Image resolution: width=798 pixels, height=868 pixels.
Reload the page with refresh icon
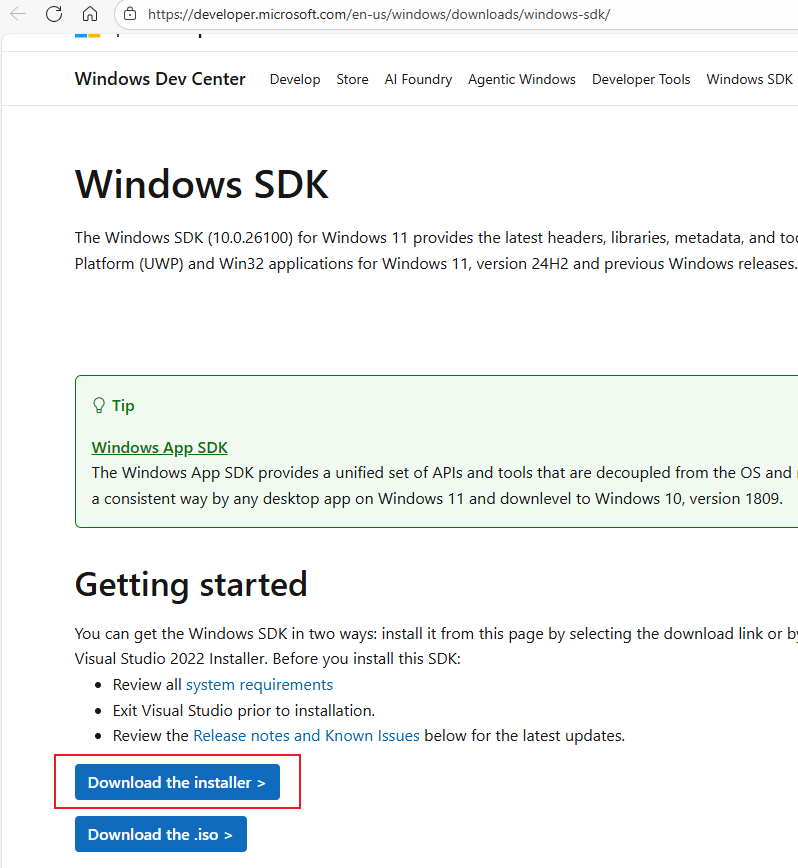54,14
